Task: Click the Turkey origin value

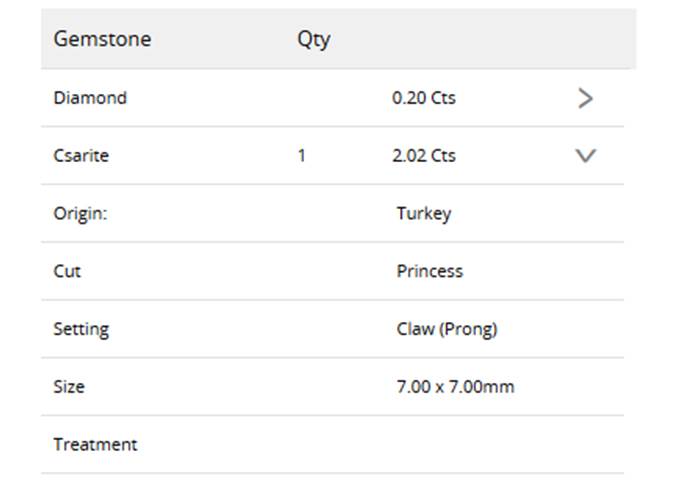Action: pyautogui.click(x=424, y=213)
